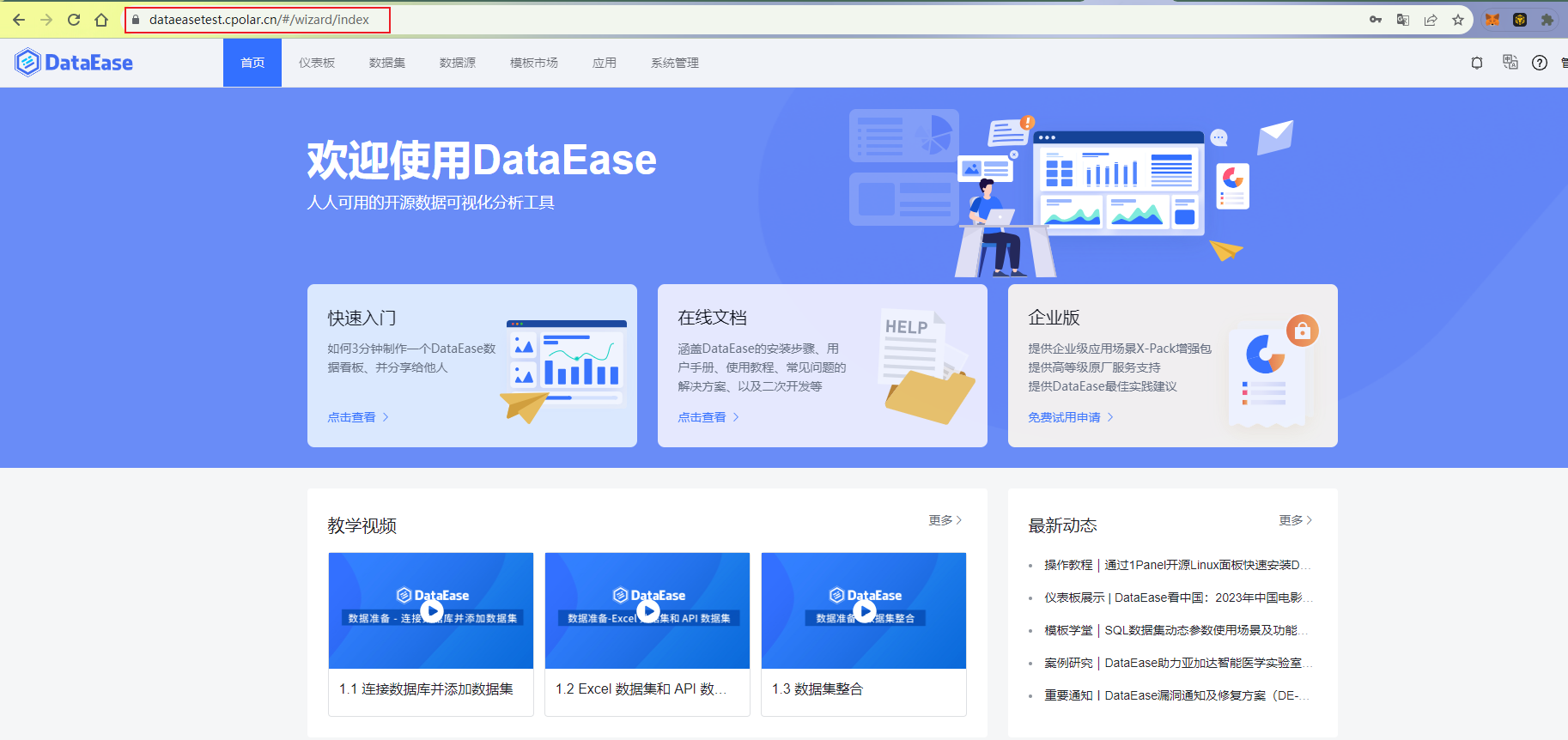Click 更多 in 教学视频 section
The image size is (1568, 740).
945,520
